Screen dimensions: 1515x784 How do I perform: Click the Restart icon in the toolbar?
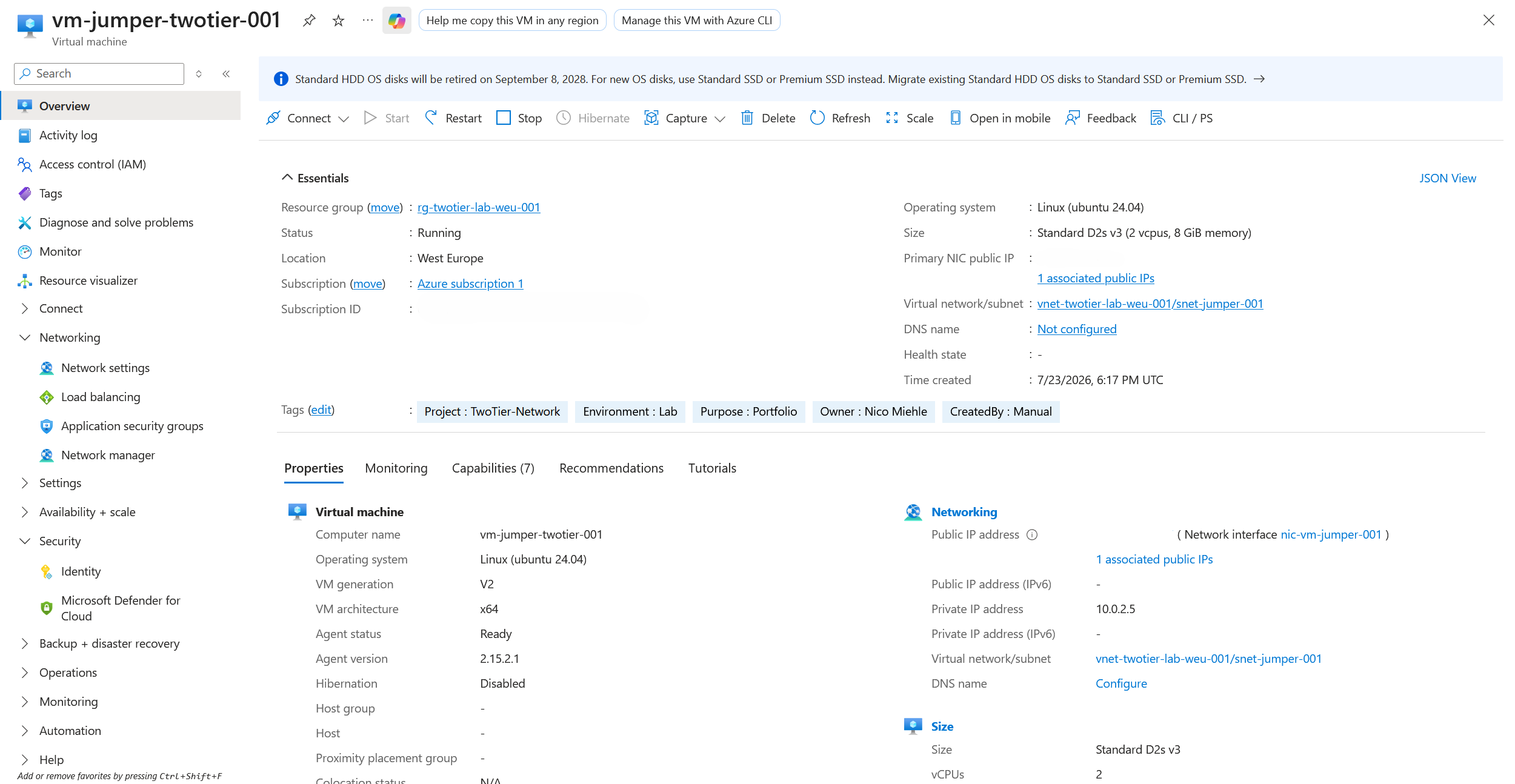pyautogui.click(x=431, y=118)
